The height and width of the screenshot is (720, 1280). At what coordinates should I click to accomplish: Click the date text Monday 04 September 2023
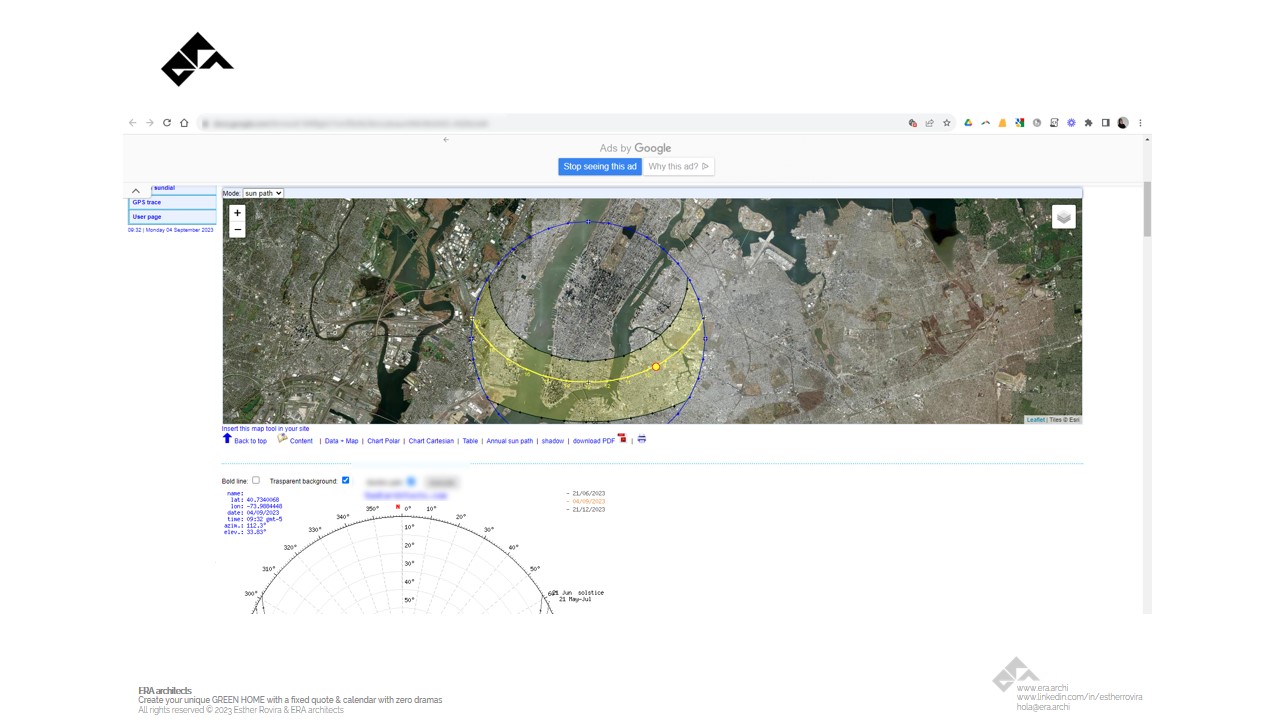(x=180, y=230)
